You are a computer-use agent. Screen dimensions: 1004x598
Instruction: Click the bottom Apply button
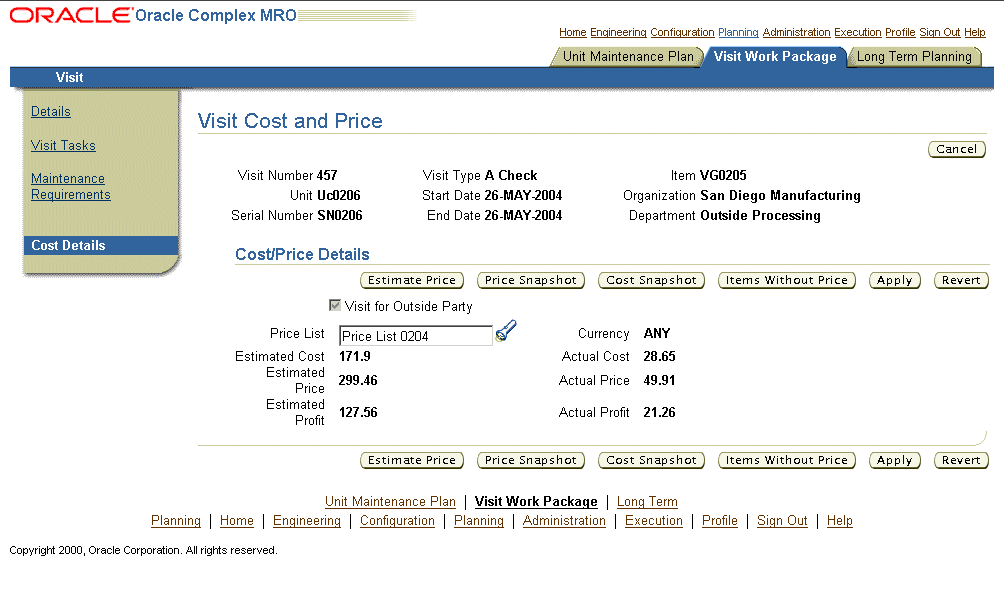point(895,460)
